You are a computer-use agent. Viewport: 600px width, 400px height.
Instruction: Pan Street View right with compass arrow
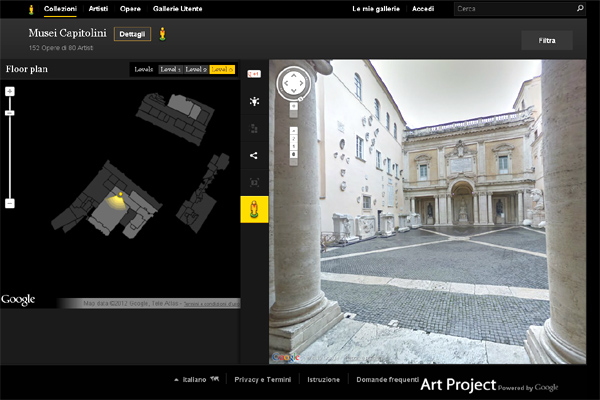pyautogui.click(x=301, y=83)
